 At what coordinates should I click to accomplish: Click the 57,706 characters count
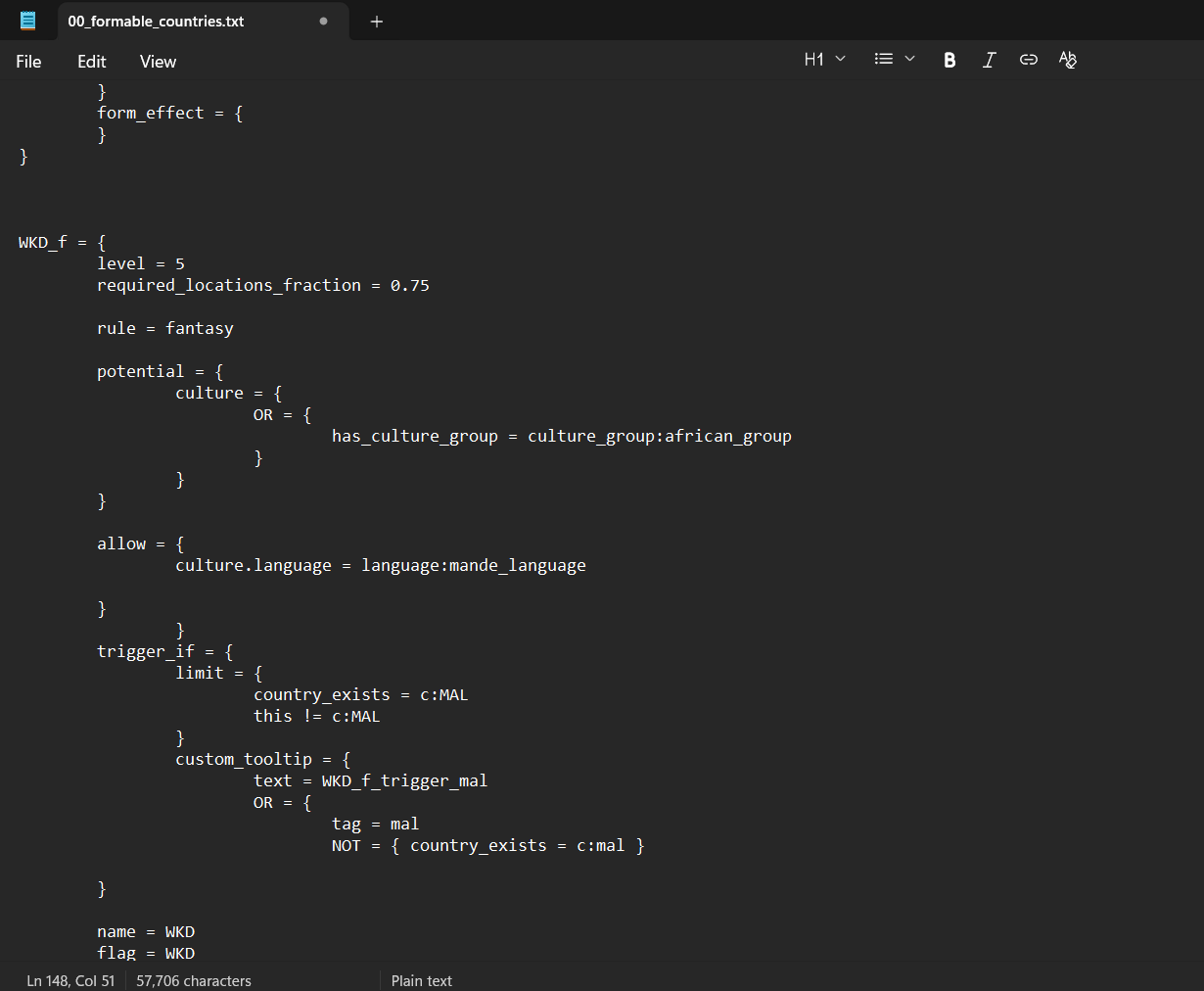[x=194, y=980]
